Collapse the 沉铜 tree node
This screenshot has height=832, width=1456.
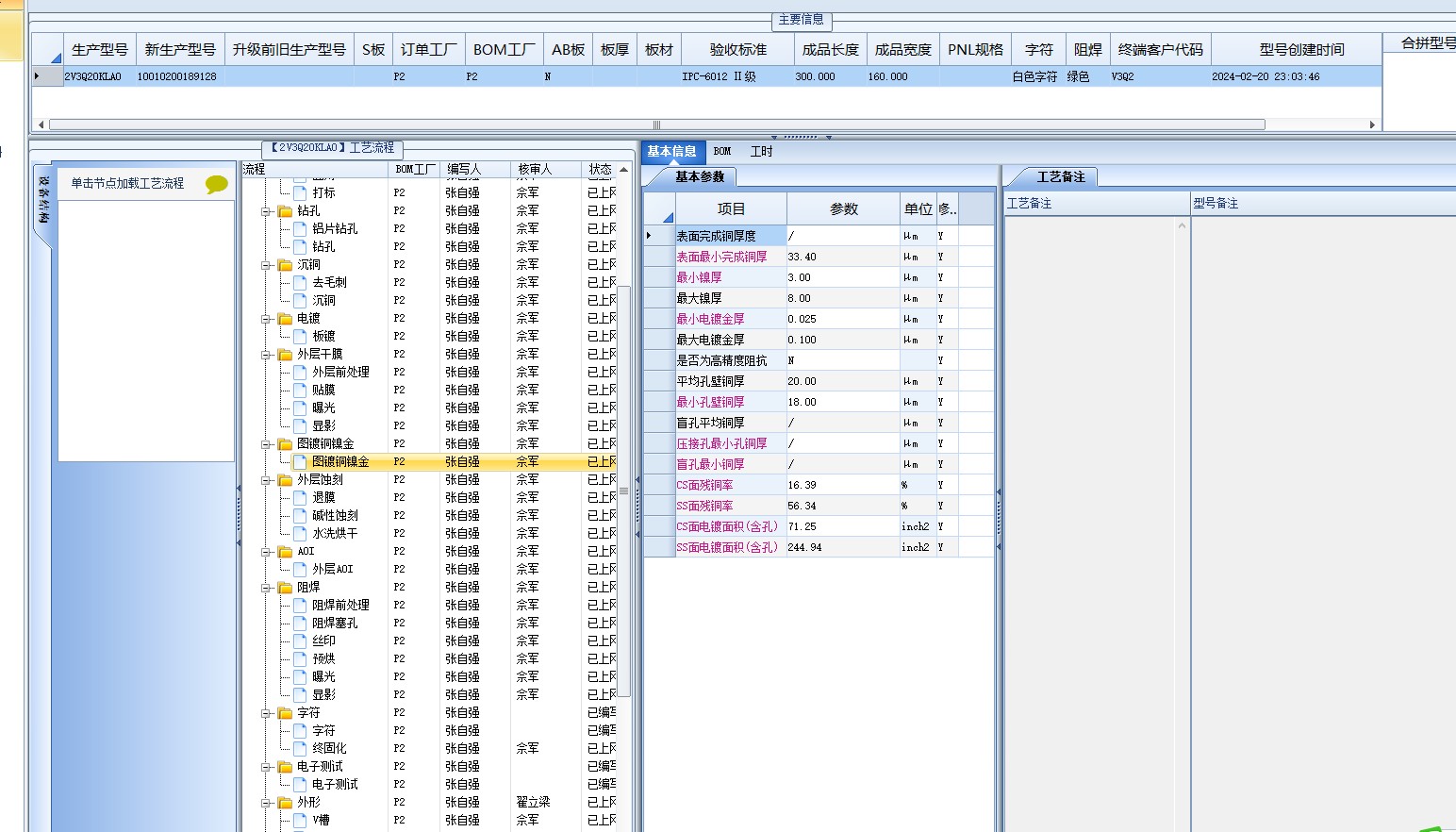point(267,265)
